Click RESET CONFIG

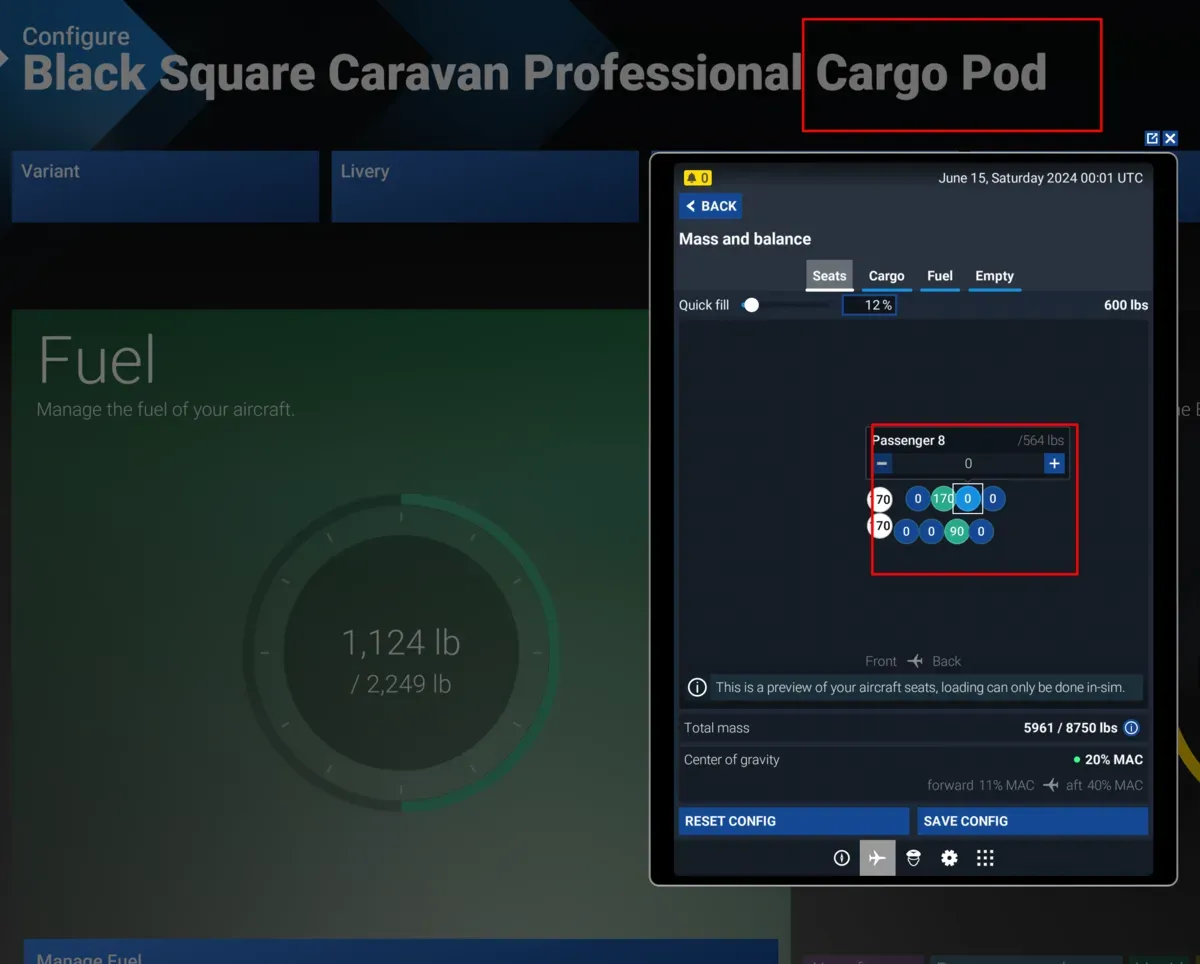(x=794, y=821)
